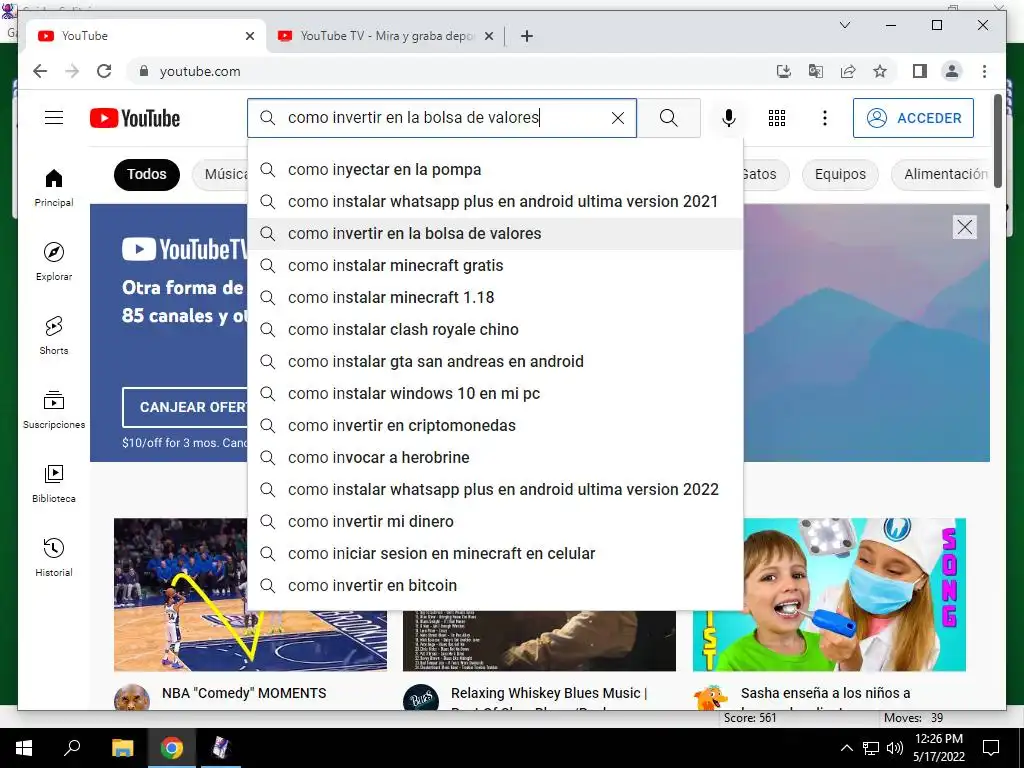Open Windows taskbar search
The height and width of the screenshot is (768, 1024).
[x=72, y=748]
